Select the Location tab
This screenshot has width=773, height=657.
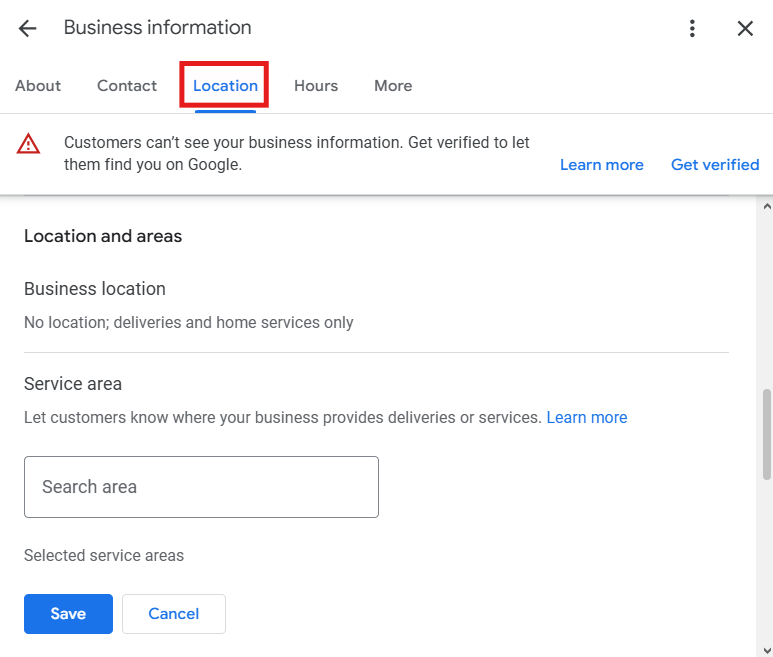pyautogui.click(x=225, y=86)
